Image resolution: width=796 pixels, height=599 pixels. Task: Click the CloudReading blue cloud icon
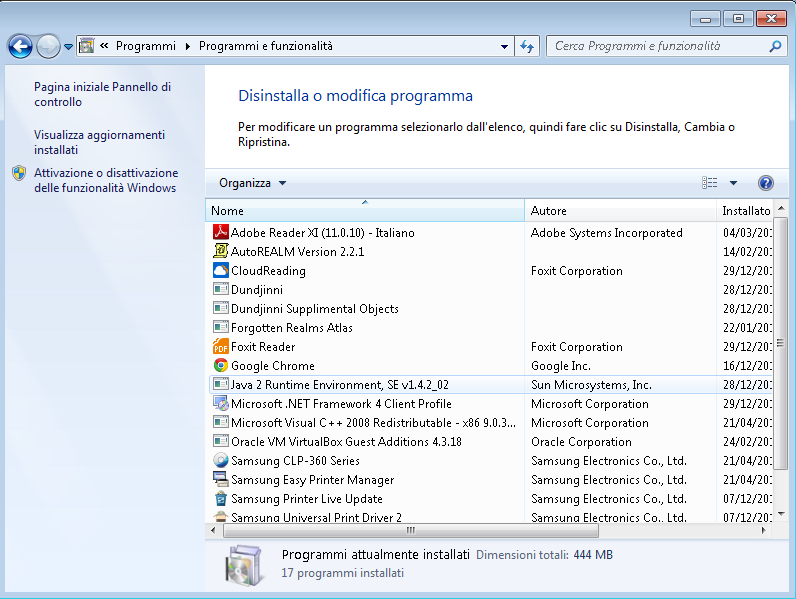tap(221, 270)
